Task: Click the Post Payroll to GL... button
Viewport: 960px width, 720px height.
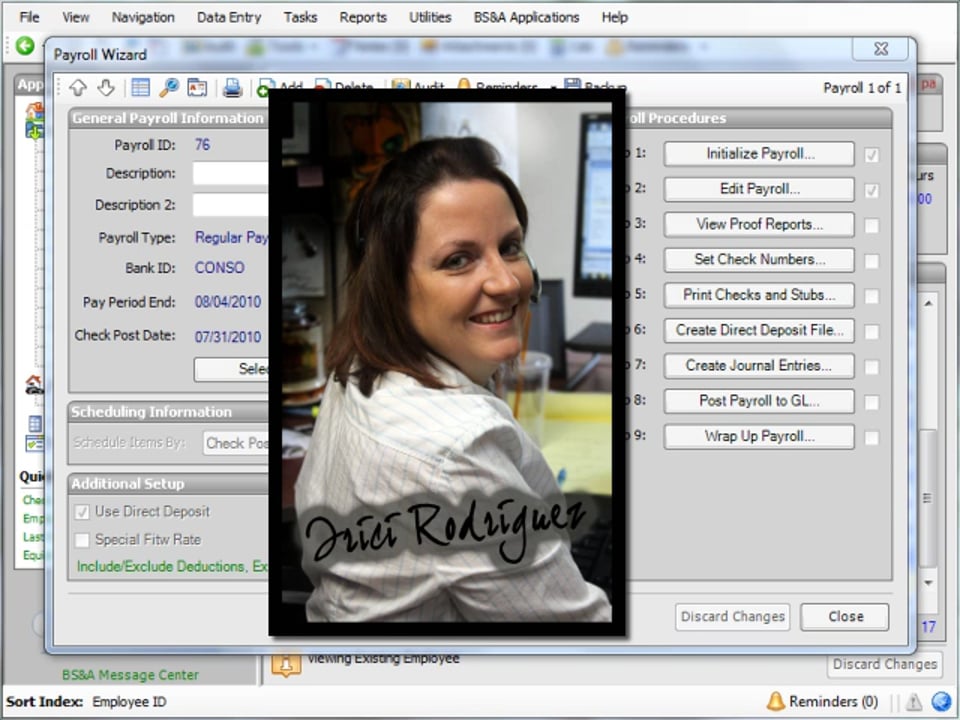Action: pyautogui.click(x=759, y=401)
